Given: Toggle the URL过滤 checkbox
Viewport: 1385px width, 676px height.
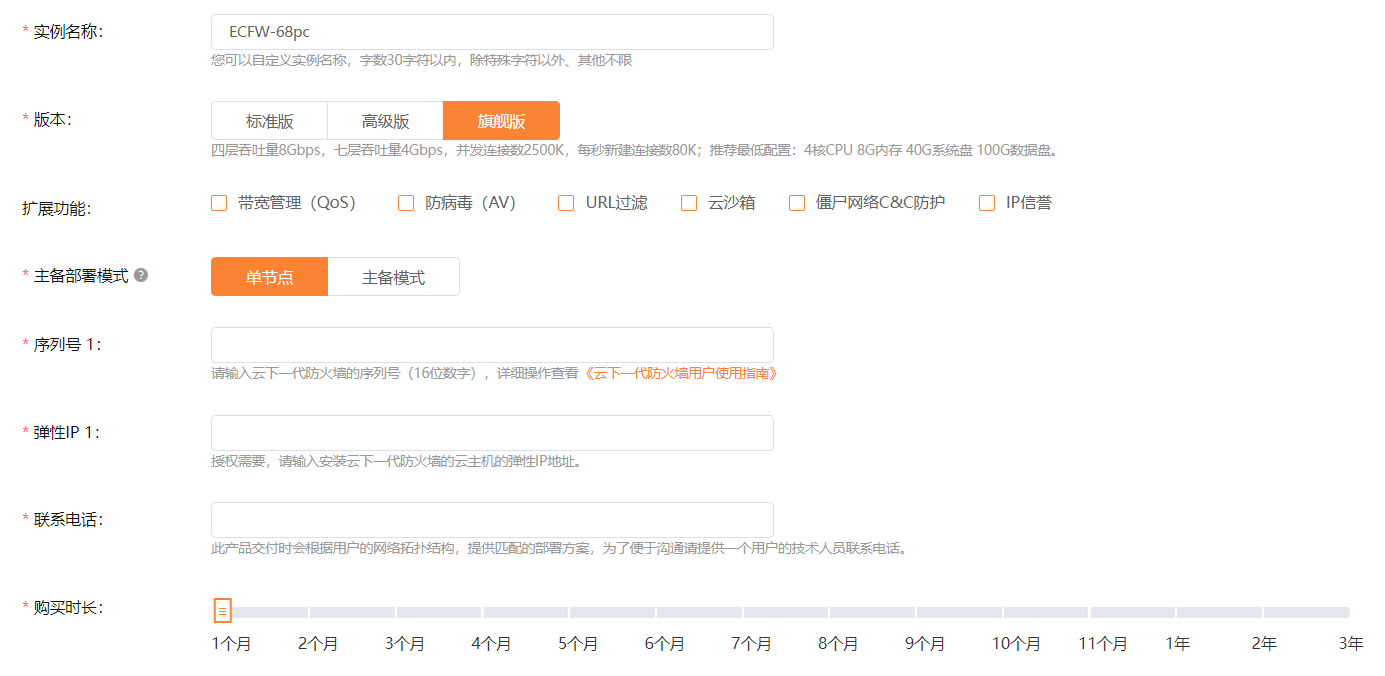Looking at the screenshot, I should [x=566, y=203].
